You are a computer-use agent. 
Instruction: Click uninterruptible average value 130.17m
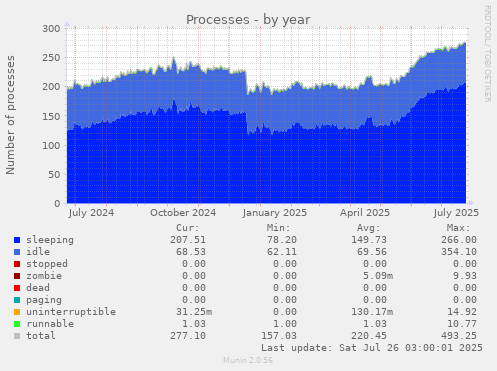372,312
